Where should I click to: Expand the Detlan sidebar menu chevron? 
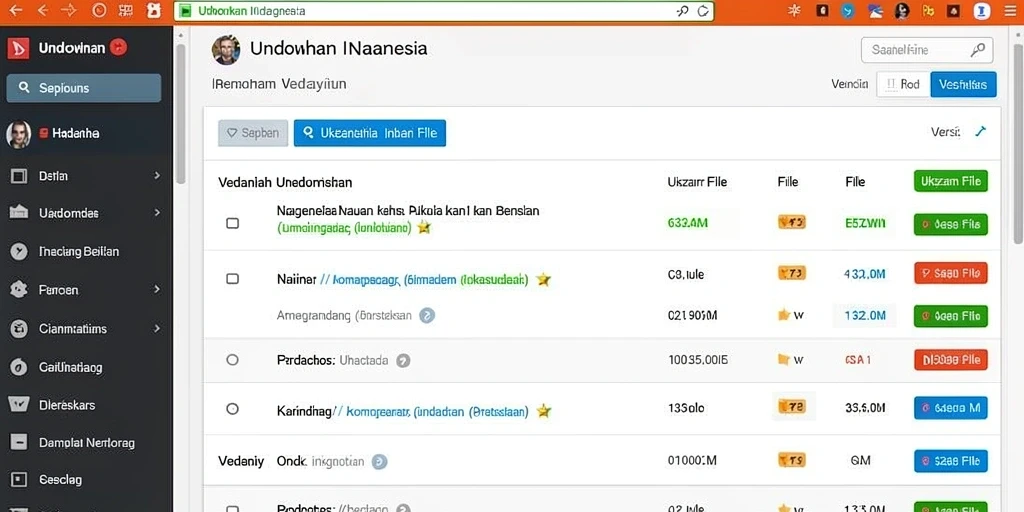[157, 175]
